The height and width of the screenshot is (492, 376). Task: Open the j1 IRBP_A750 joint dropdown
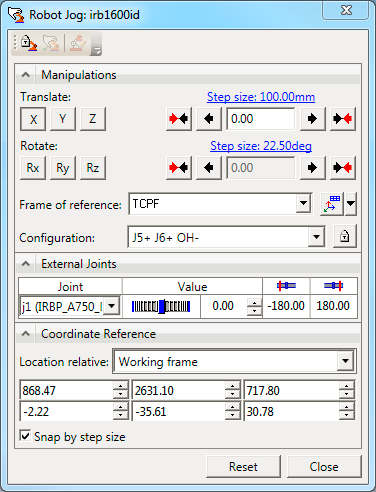[111, 306]
